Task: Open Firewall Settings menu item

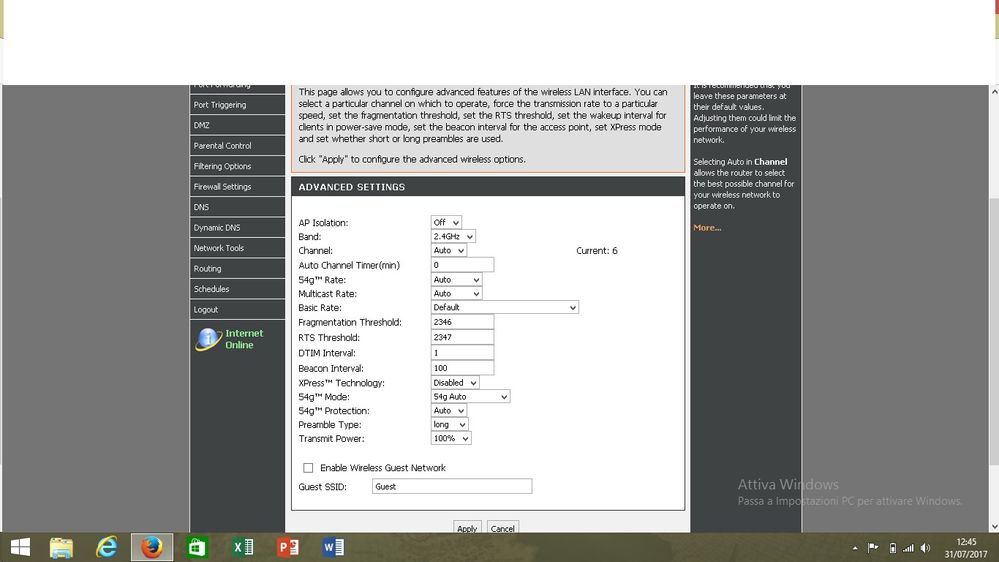Action: pos(237,186)
